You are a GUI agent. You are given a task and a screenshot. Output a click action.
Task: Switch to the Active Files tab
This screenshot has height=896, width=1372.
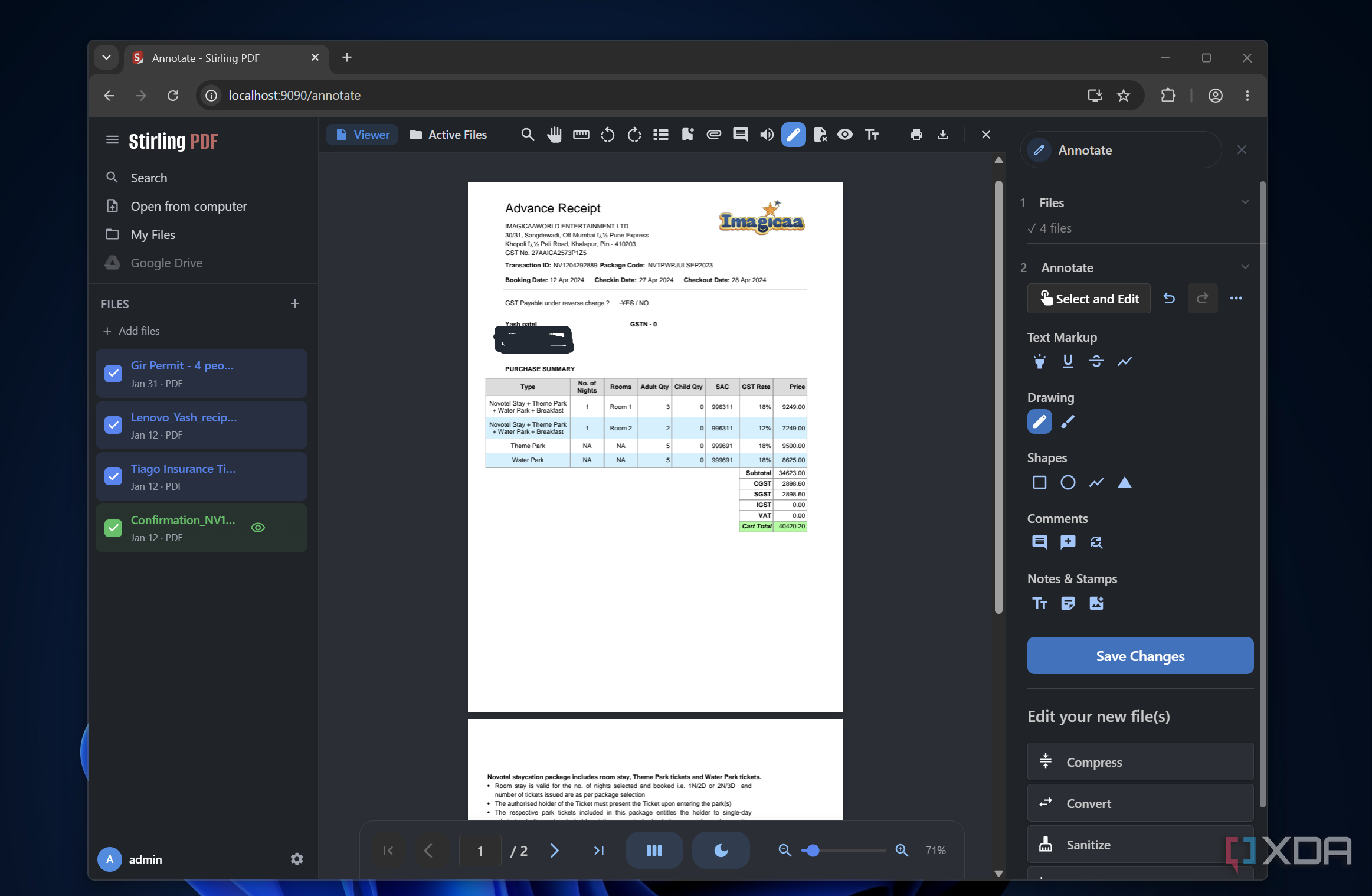448,135
